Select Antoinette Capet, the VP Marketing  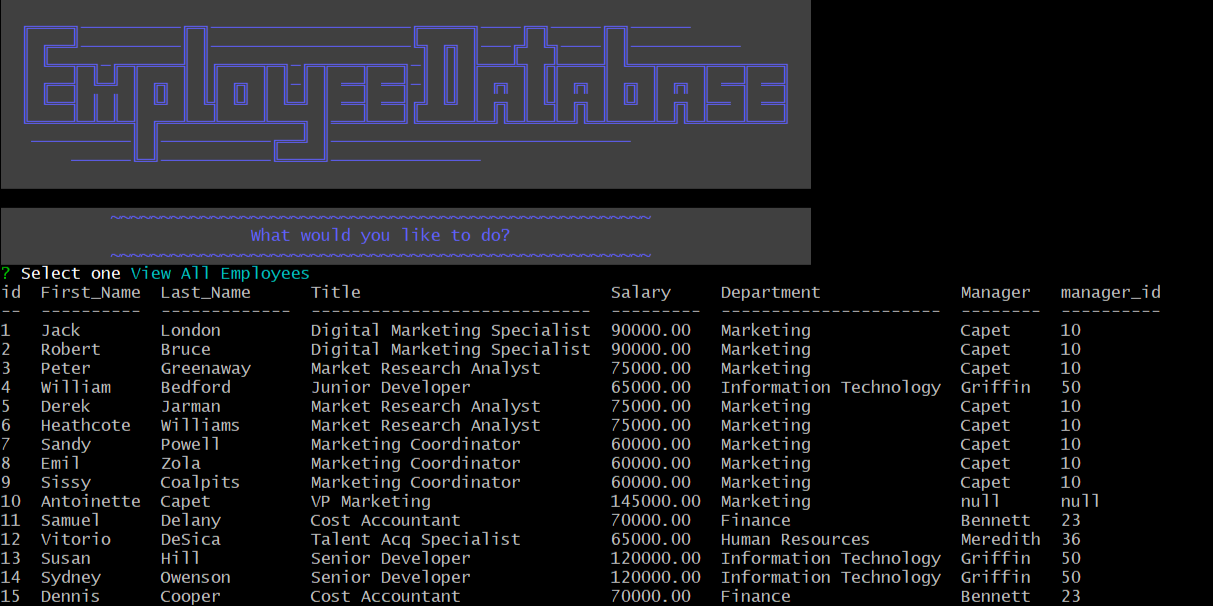pos(300,501)
